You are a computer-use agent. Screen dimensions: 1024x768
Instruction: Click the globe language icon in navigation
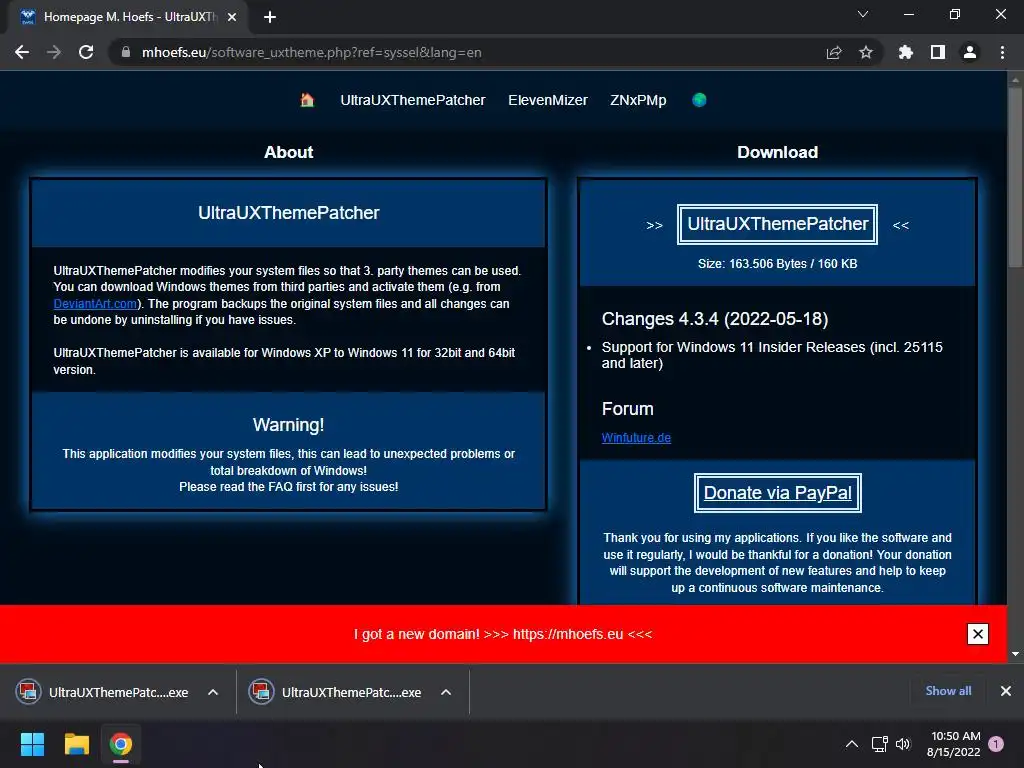(699, 100)
